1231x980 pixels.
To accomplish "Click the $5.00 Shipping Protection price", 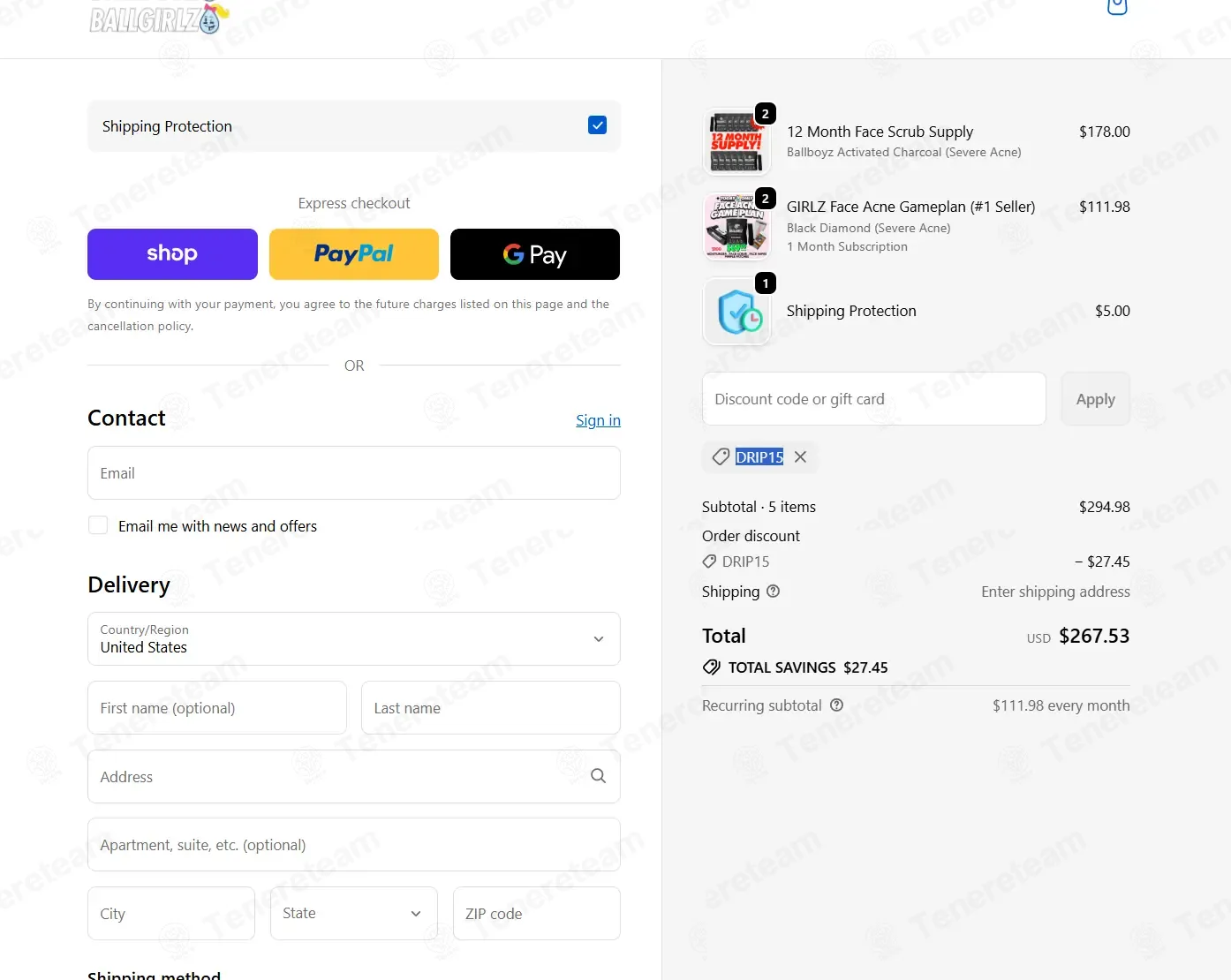I will coord(1113,311).
